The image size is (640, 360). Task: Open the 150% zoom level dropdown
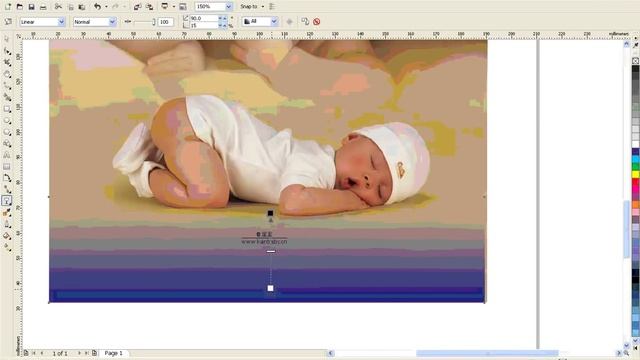[229, 7]
